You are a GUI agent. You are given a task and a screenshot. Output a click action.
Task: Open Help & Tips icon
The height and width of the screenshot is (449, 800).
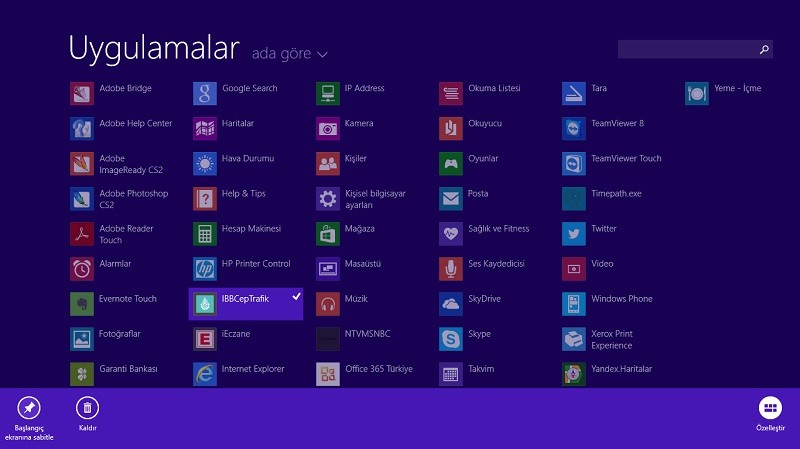[x=205, y=199]
